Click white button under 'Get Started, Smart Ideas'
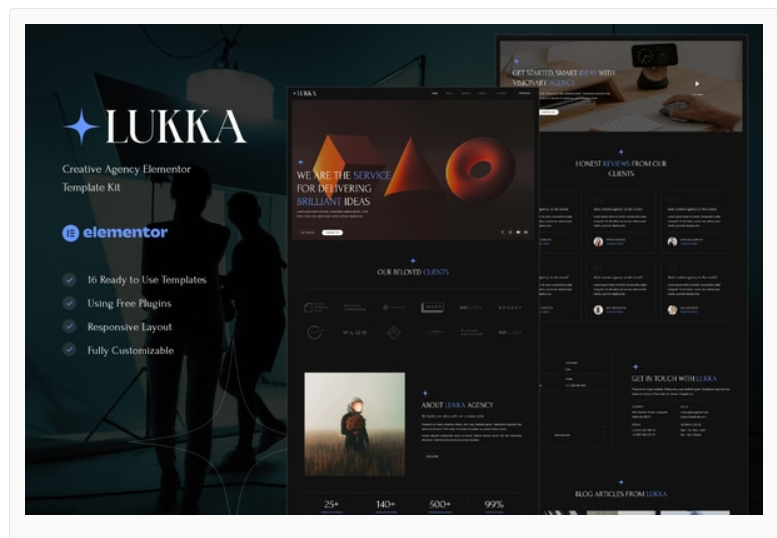This screenshot has height=538, width=777. (x=548, y=112)
